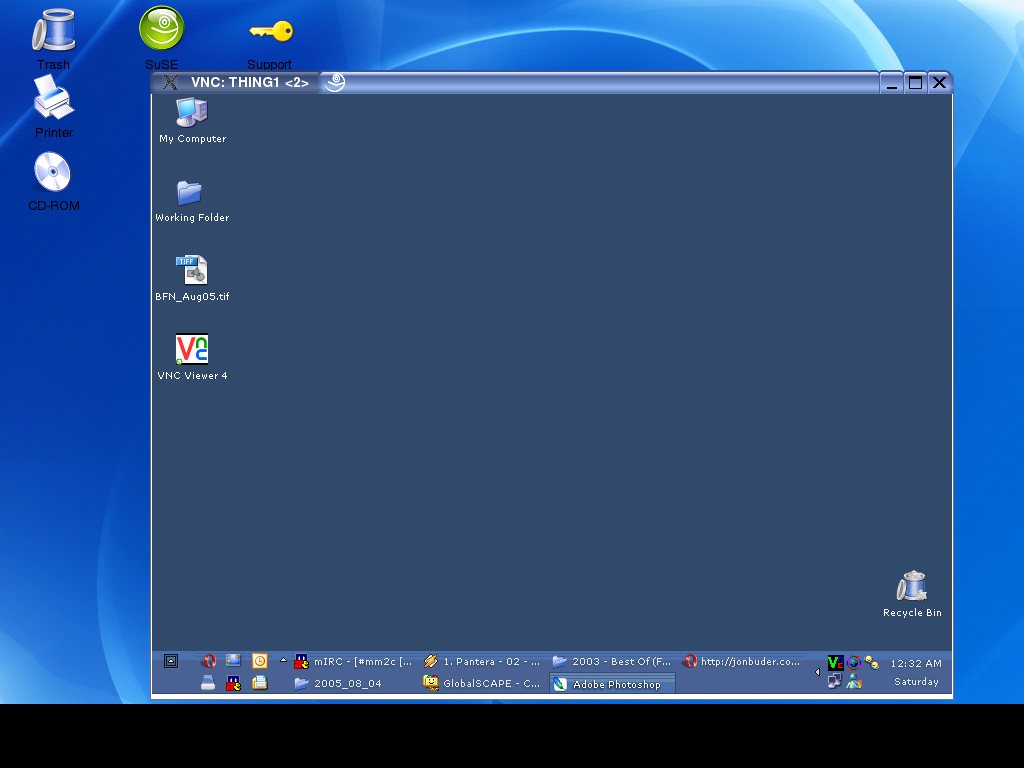Select the BFN_Aug05.tif file icon

(x=191, y=271)
